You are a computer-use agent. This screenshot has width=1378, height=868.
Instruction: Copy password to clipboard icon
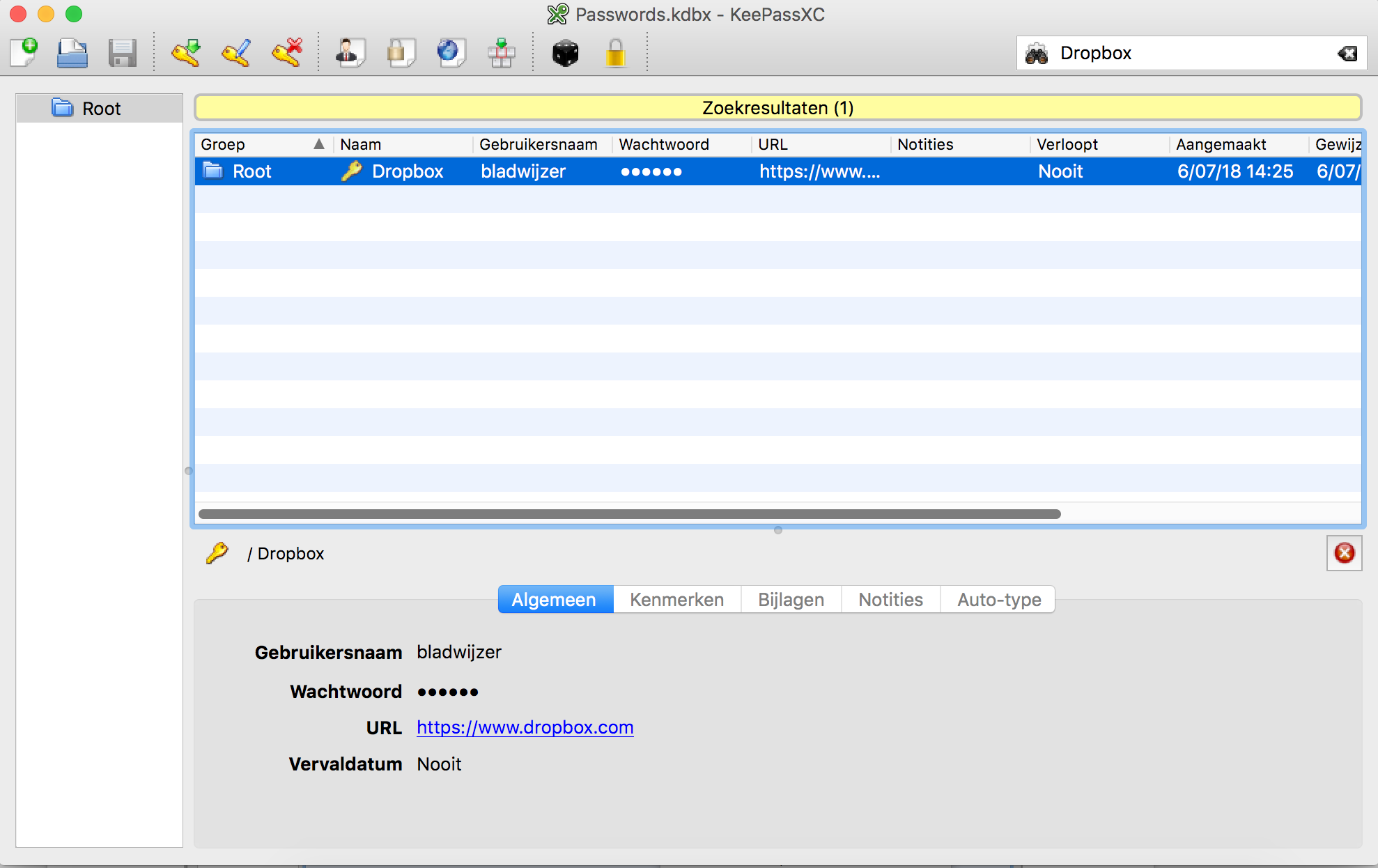(x=401, y=53)
